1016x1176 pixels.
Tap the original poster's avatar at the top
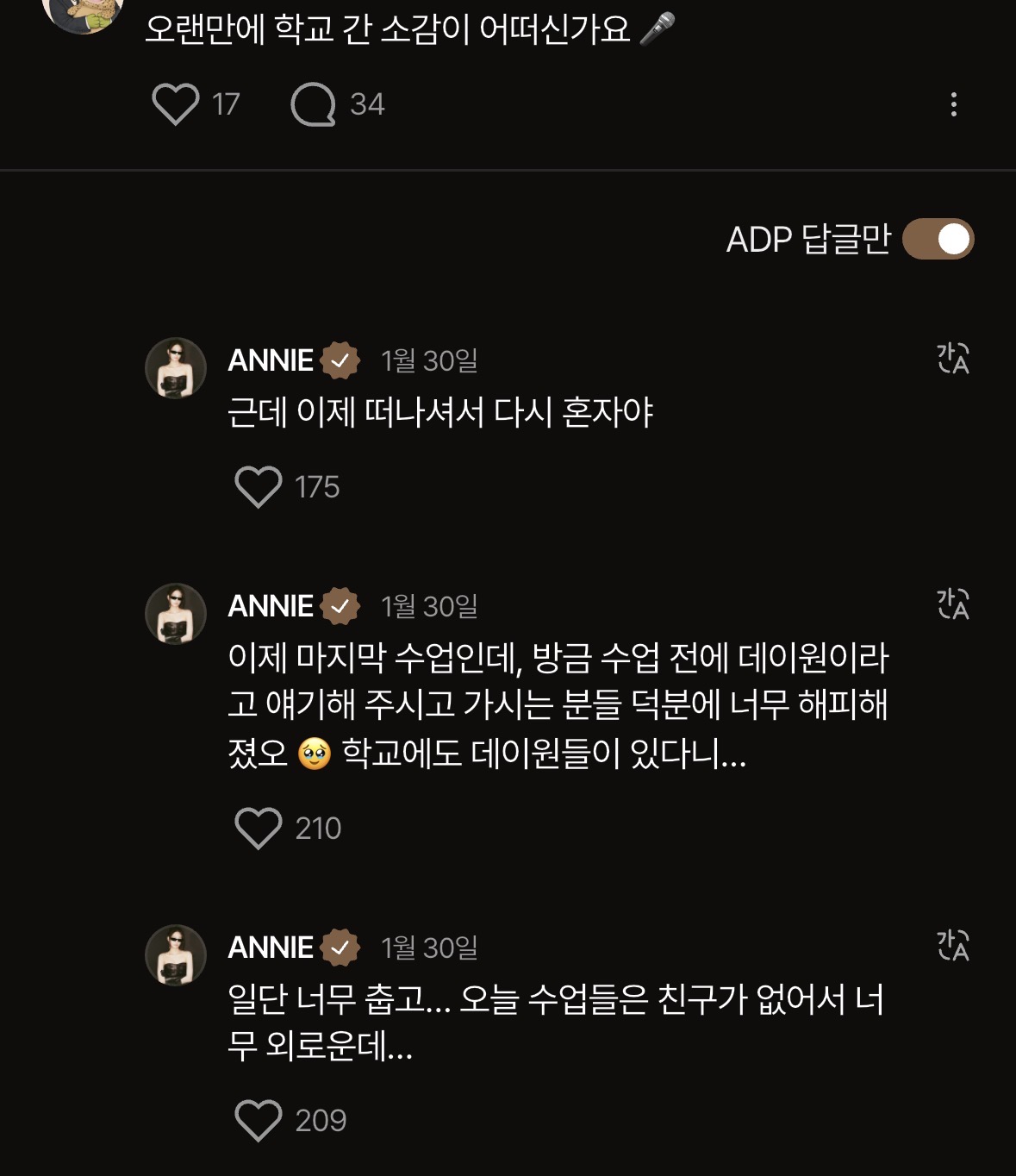point(83,12)
